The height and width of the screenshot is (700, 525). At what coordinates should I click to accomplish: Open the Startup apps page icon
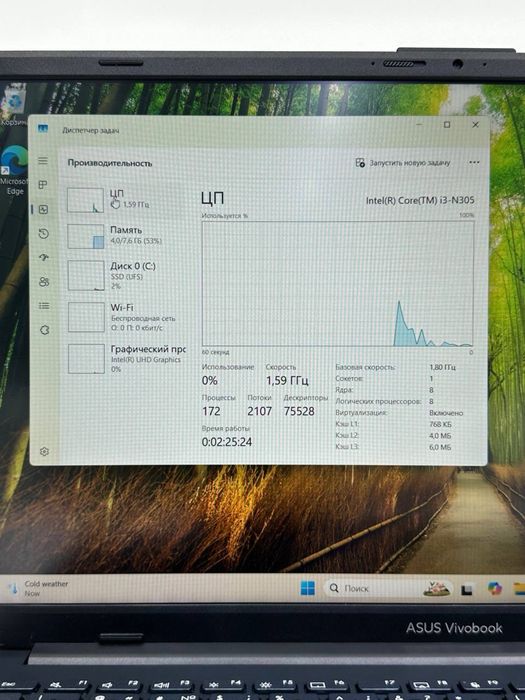point(44,258)
